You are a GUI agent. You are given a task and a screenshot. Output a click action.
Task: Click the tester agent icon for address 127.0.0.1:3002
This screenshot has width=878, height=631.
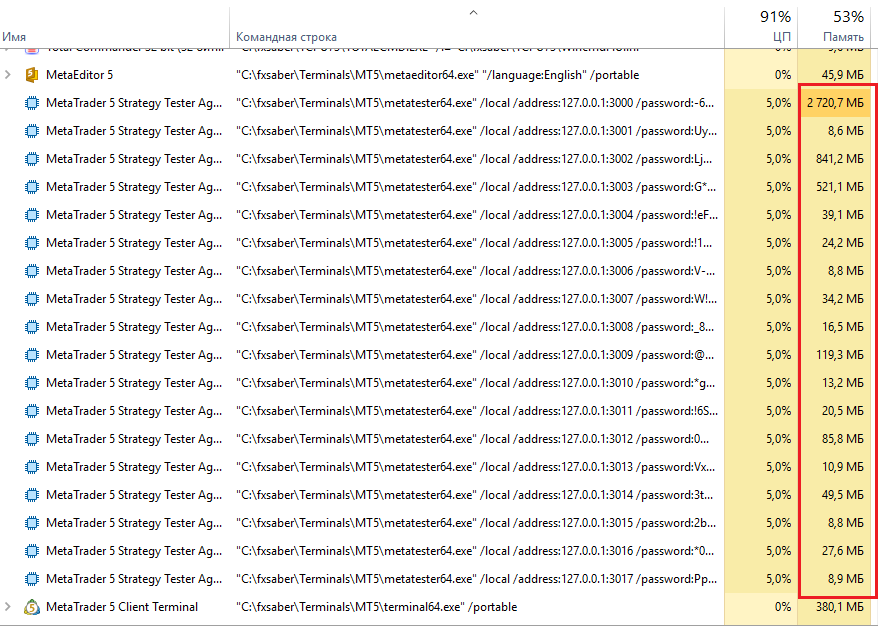(32, 159)
